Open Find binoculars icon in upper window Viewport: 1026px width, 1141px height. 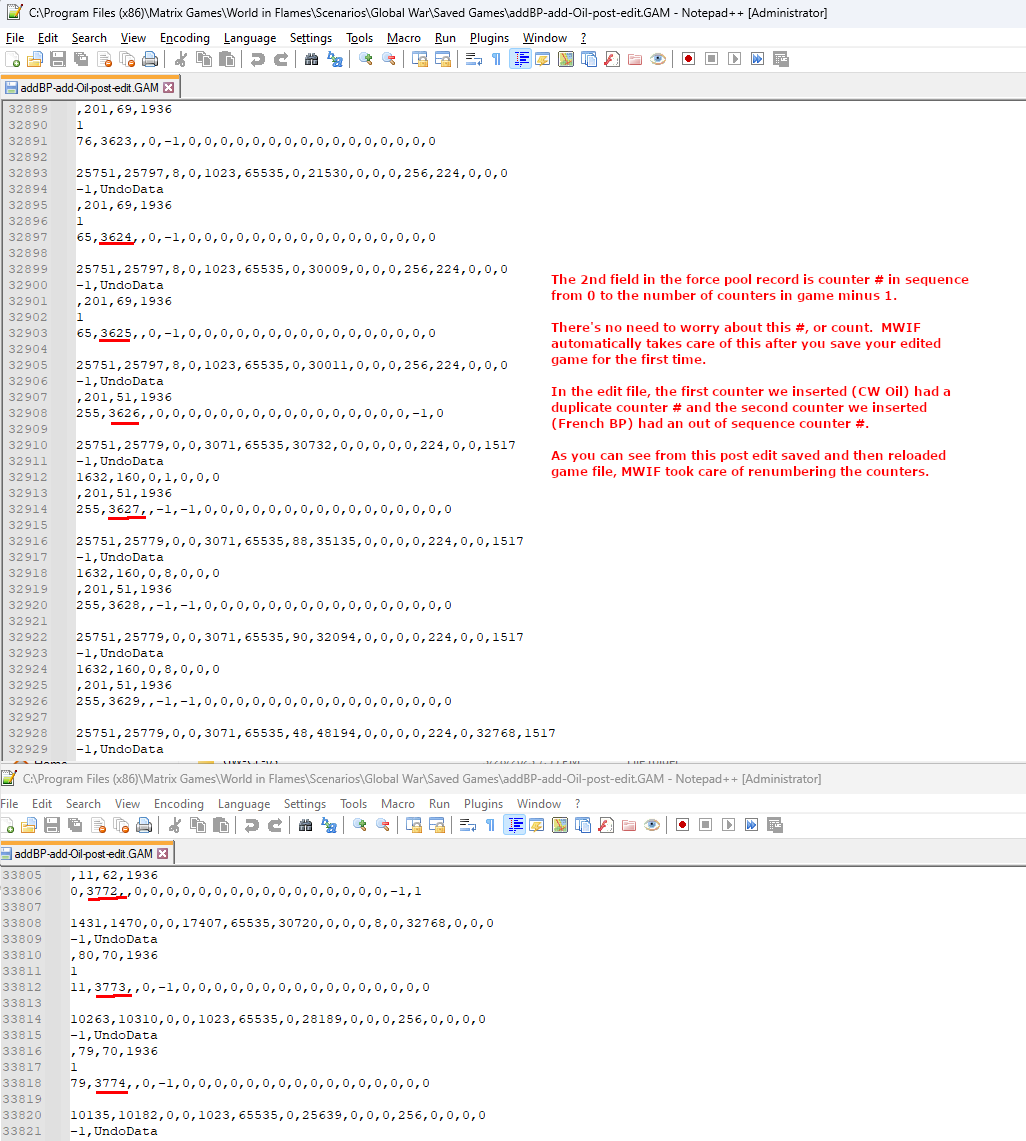click(311, 60)
